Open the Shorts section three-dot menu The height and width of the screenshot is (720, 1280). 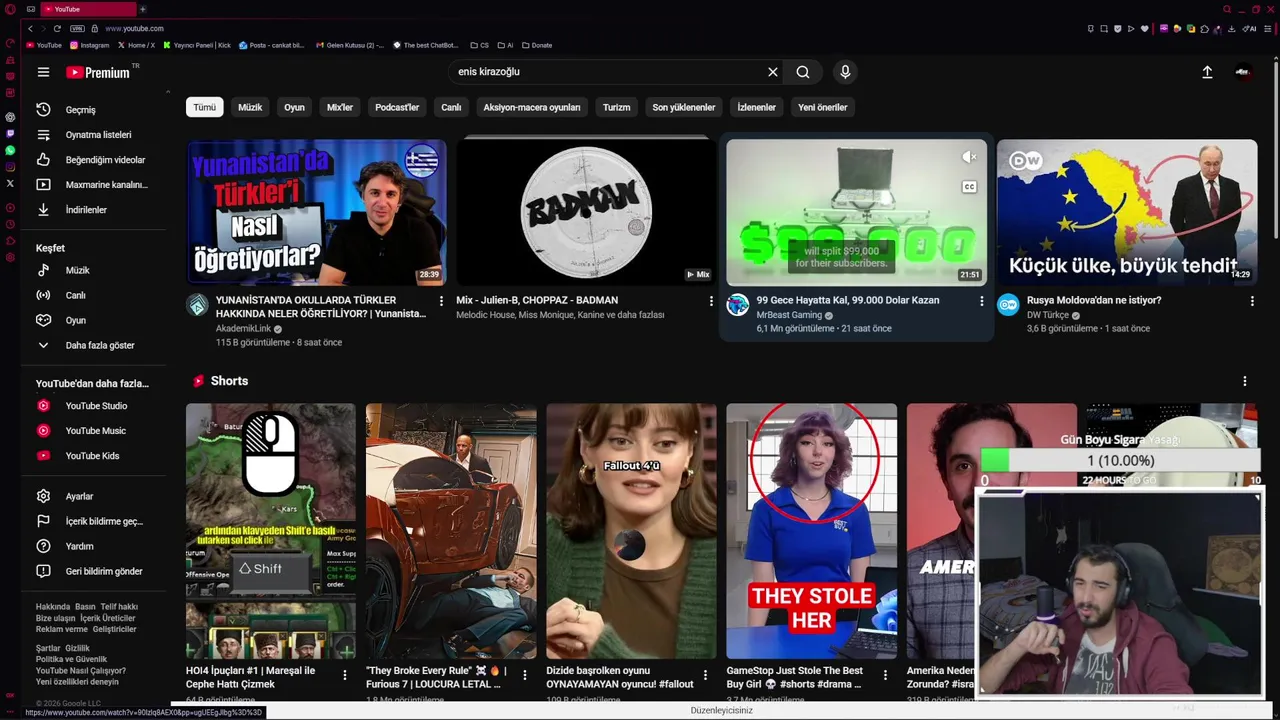[x=1244, y=381]
